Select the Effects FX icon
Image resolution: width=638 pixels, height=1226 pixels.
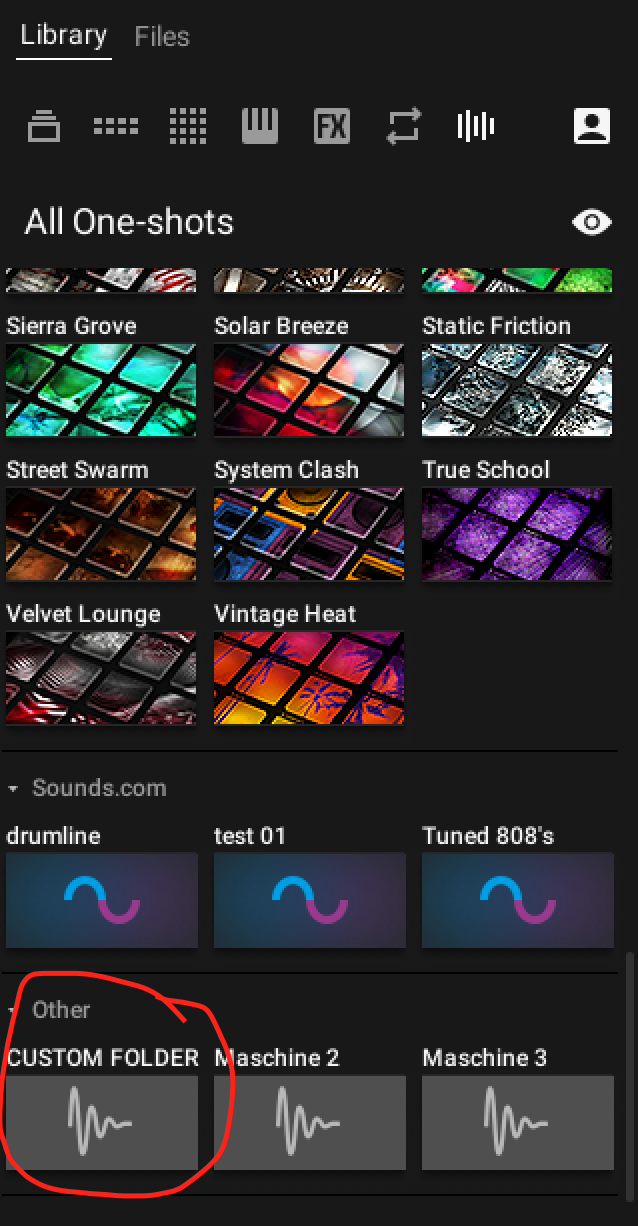pyautogui.click(x=332, y=127)
